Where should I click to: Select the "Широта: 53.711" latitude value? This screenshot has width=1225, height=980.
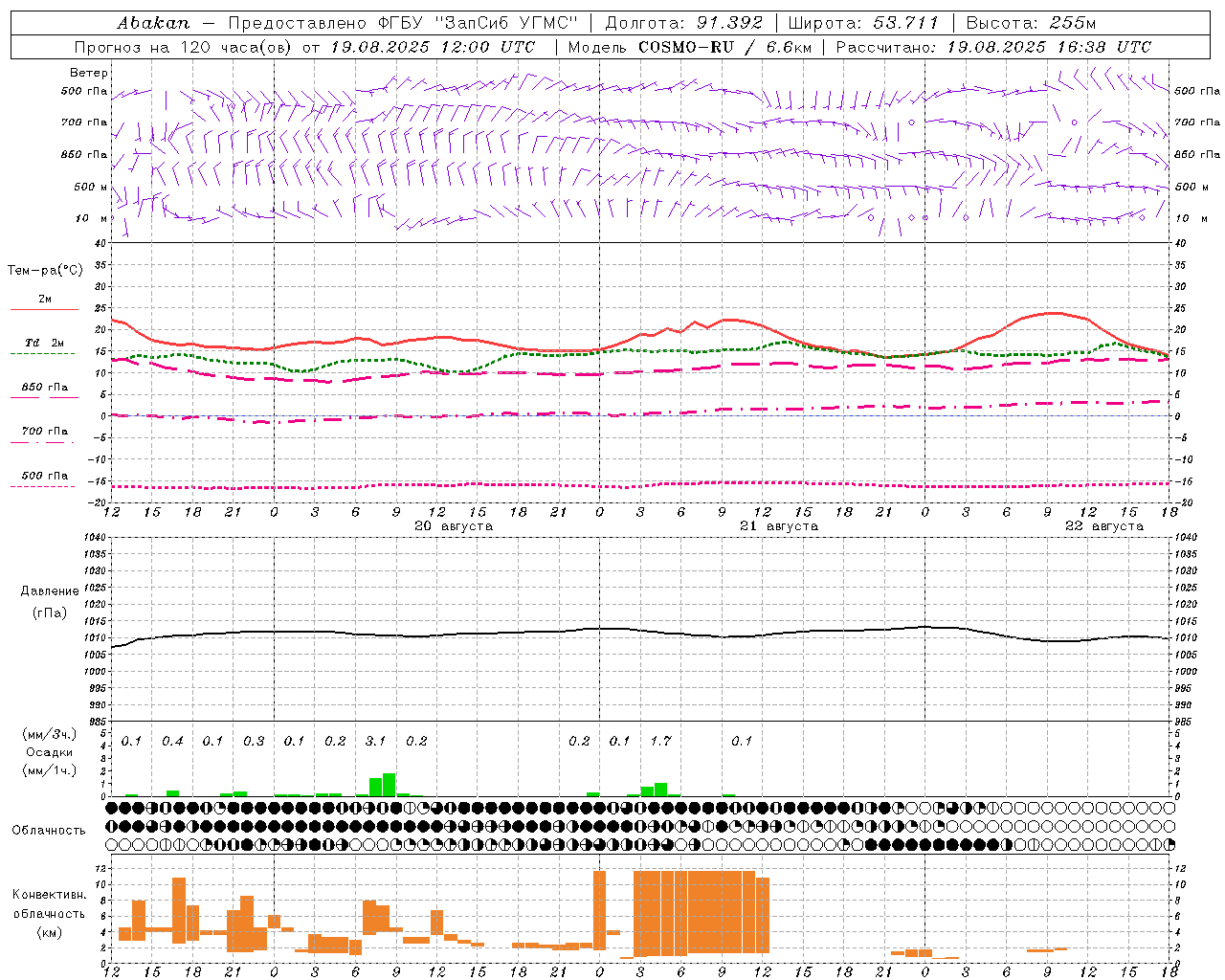pos(863,23)
